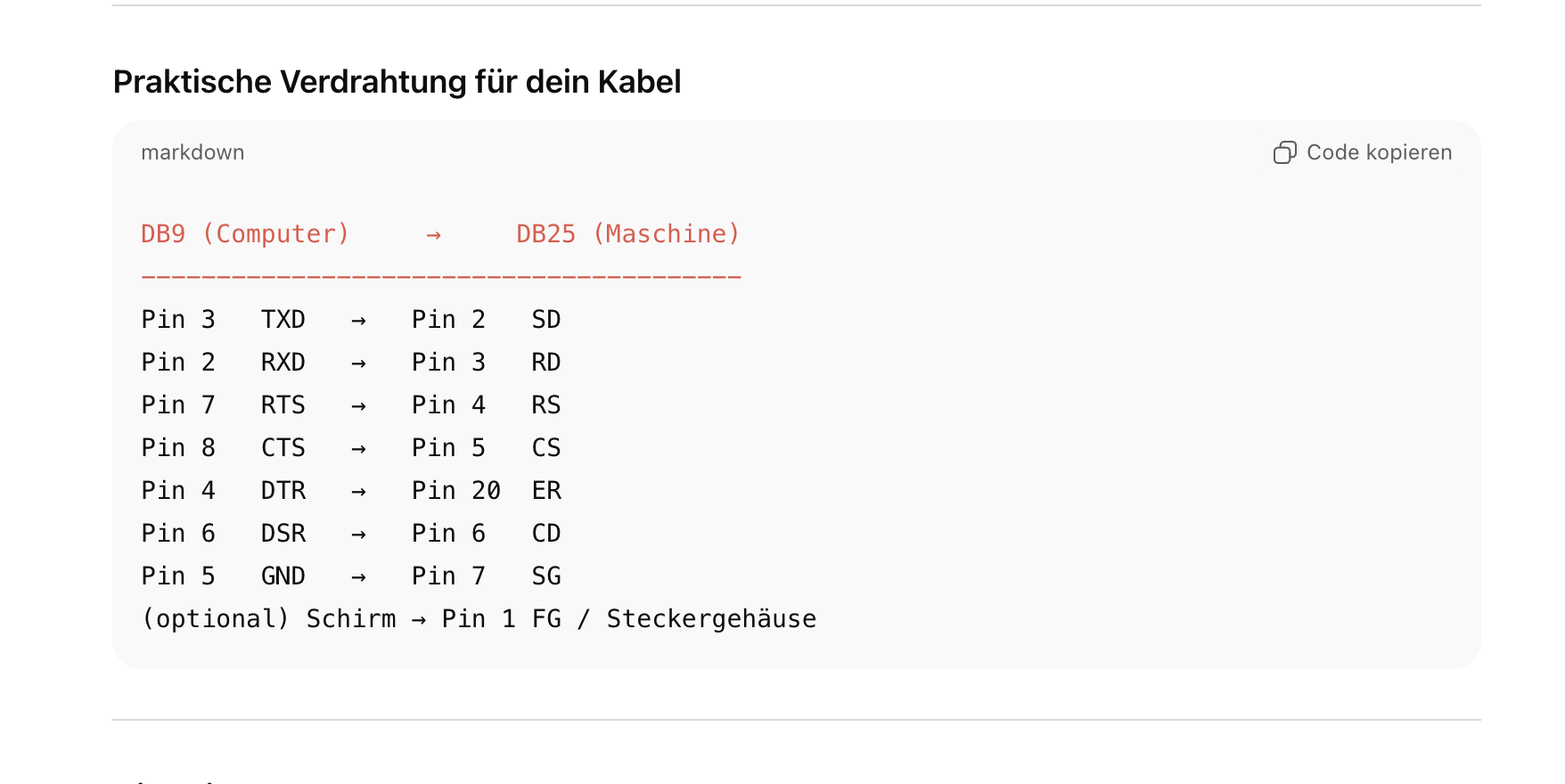The width and height of the screenshot is (1565, 784).
Task: Click the copy code icon
Action: 1284,153
